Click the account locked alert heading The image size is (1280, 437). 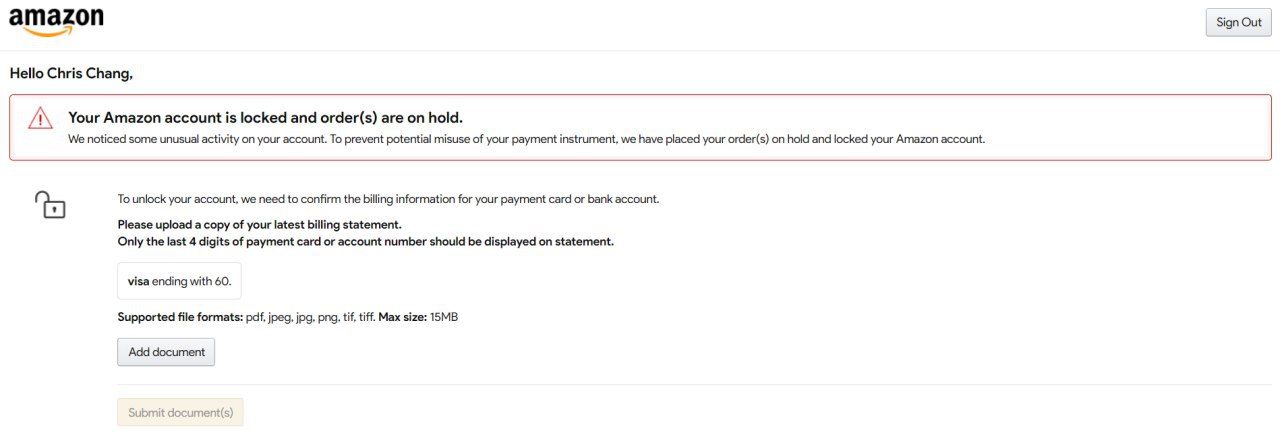pos(265,117)
